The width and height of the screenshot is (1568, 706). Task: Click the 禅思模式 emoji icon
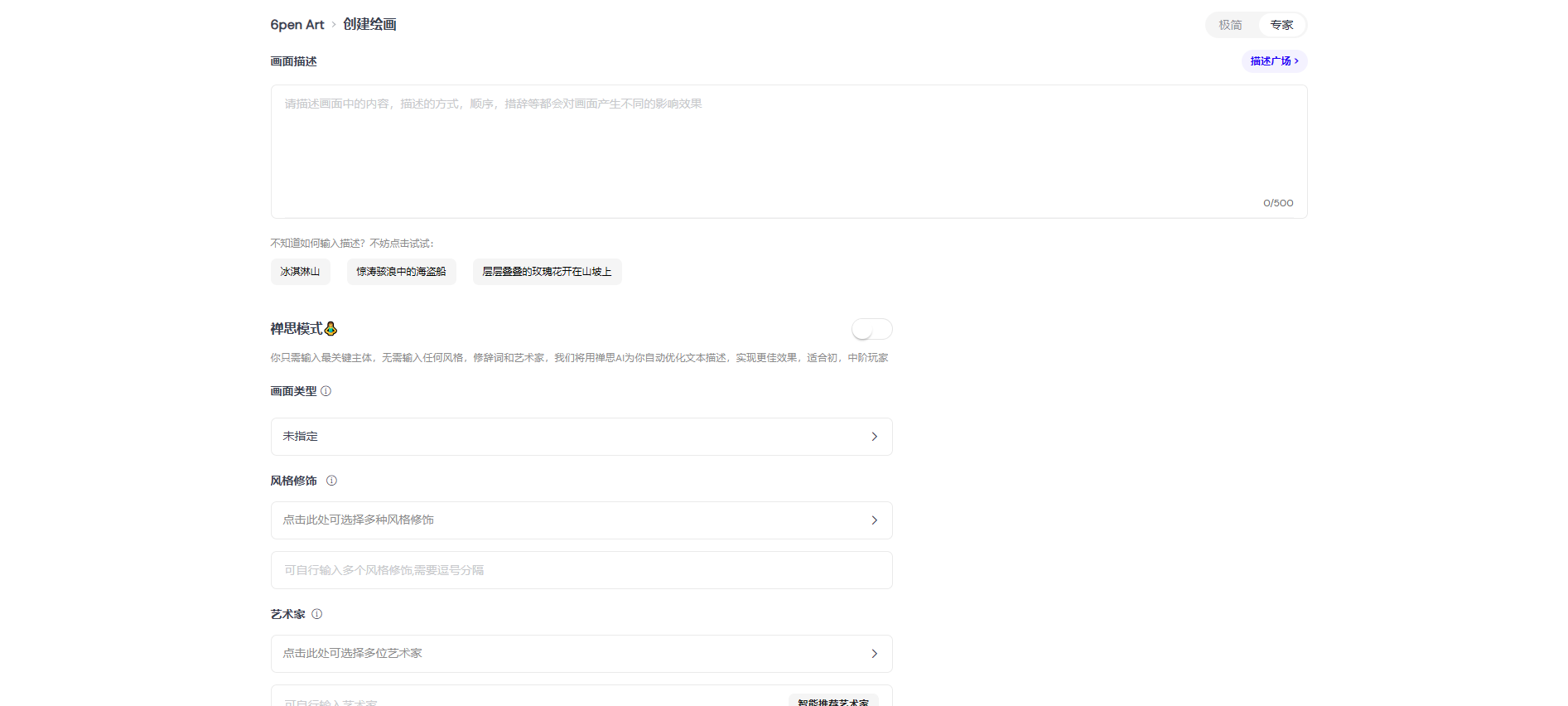(x=330, y=329)
